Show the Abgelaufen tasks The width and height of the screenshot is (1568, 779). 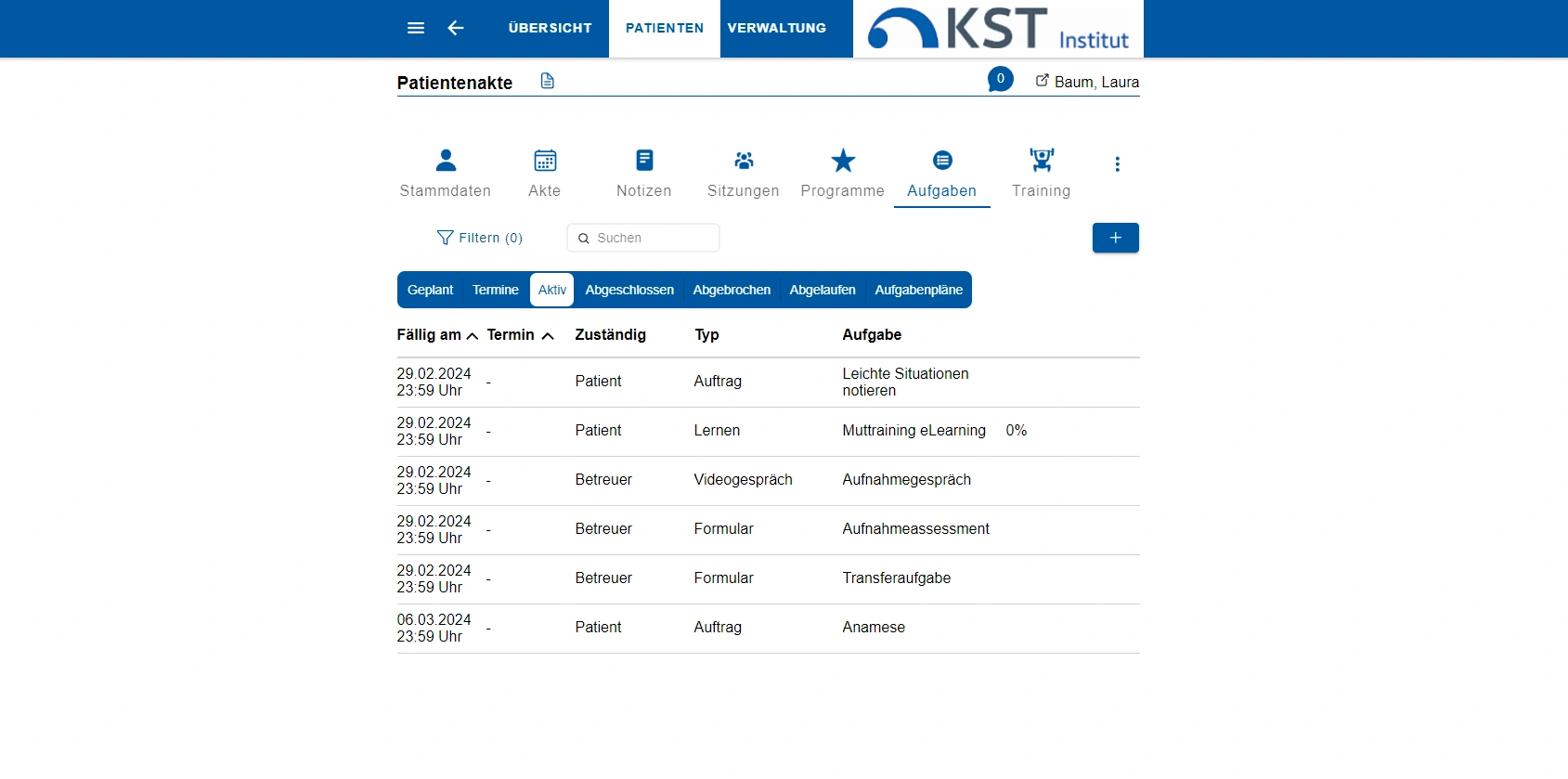[x=823, y=290]
